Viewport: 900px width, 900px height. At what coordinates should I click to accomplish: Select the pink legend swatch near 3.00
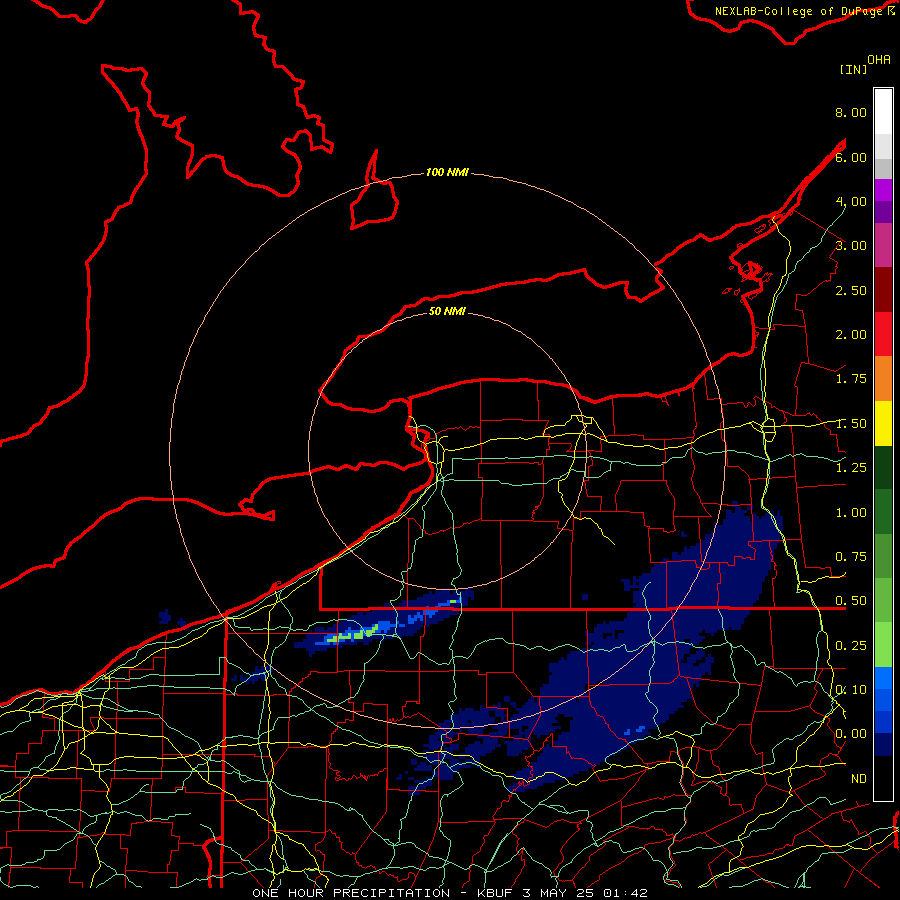[883, 245]
